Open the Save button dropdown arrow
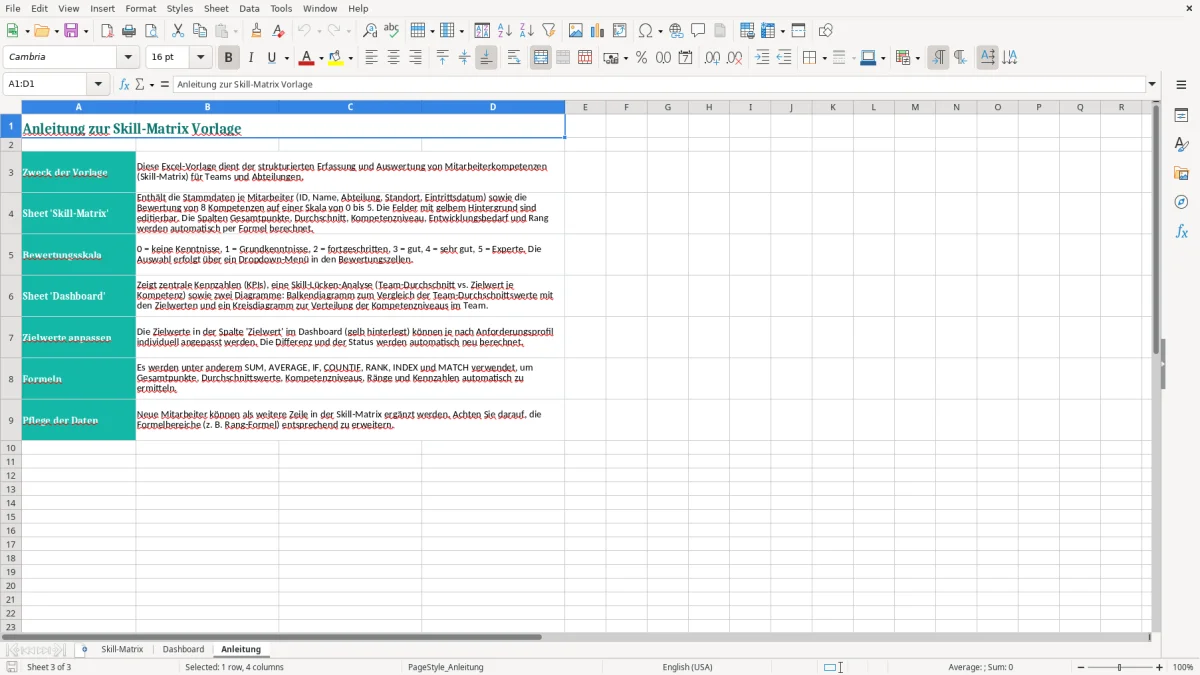The height and width of the screenshot is (675, 1200). (x=86, y=31)
